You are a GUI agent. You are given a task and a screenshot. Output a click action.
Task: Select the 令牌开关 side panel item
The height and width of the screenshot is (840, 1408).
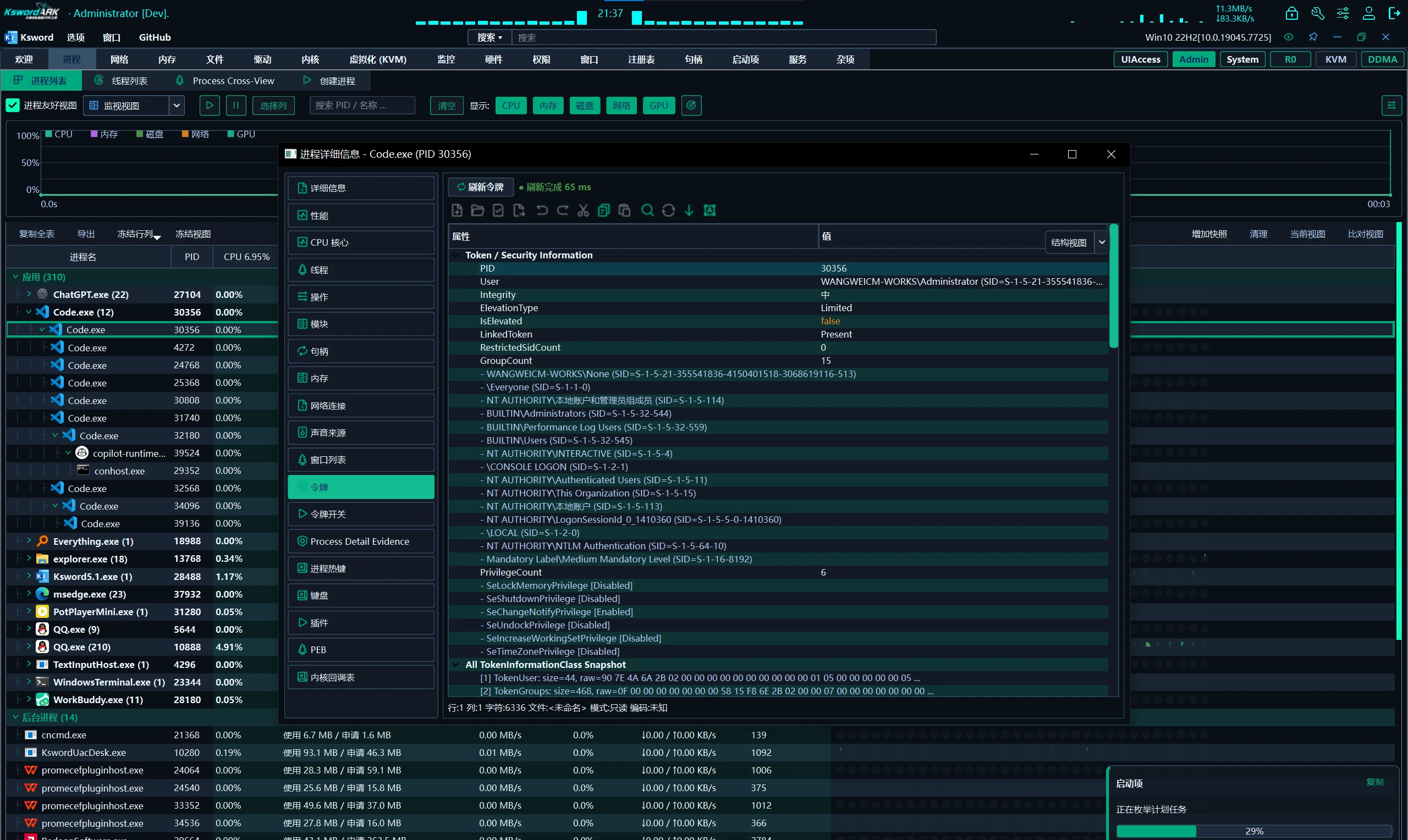[x=361, y=514]
